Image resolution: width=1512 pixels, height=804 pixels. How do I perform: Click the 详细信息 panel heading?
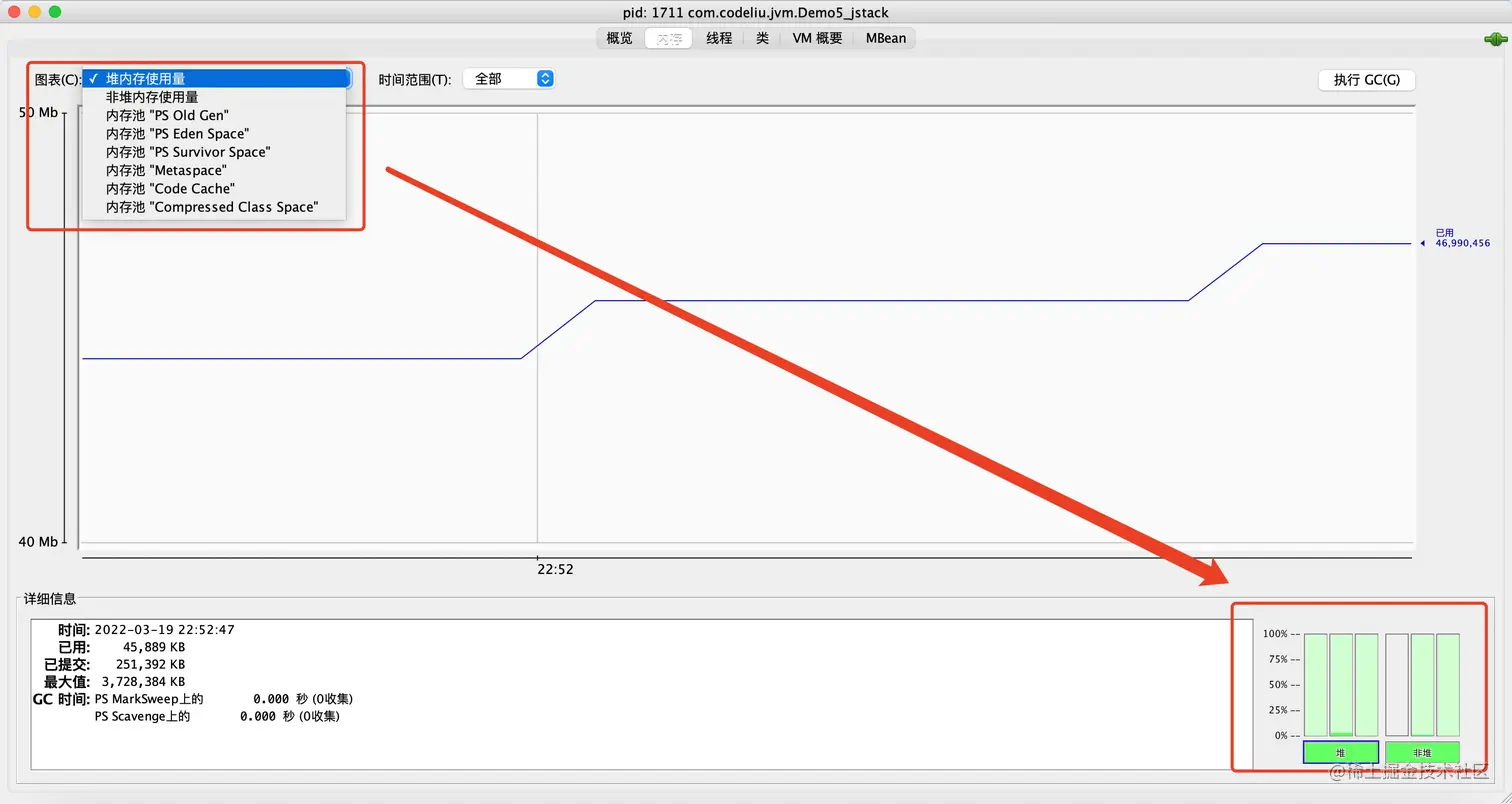[x=50, y=599]
